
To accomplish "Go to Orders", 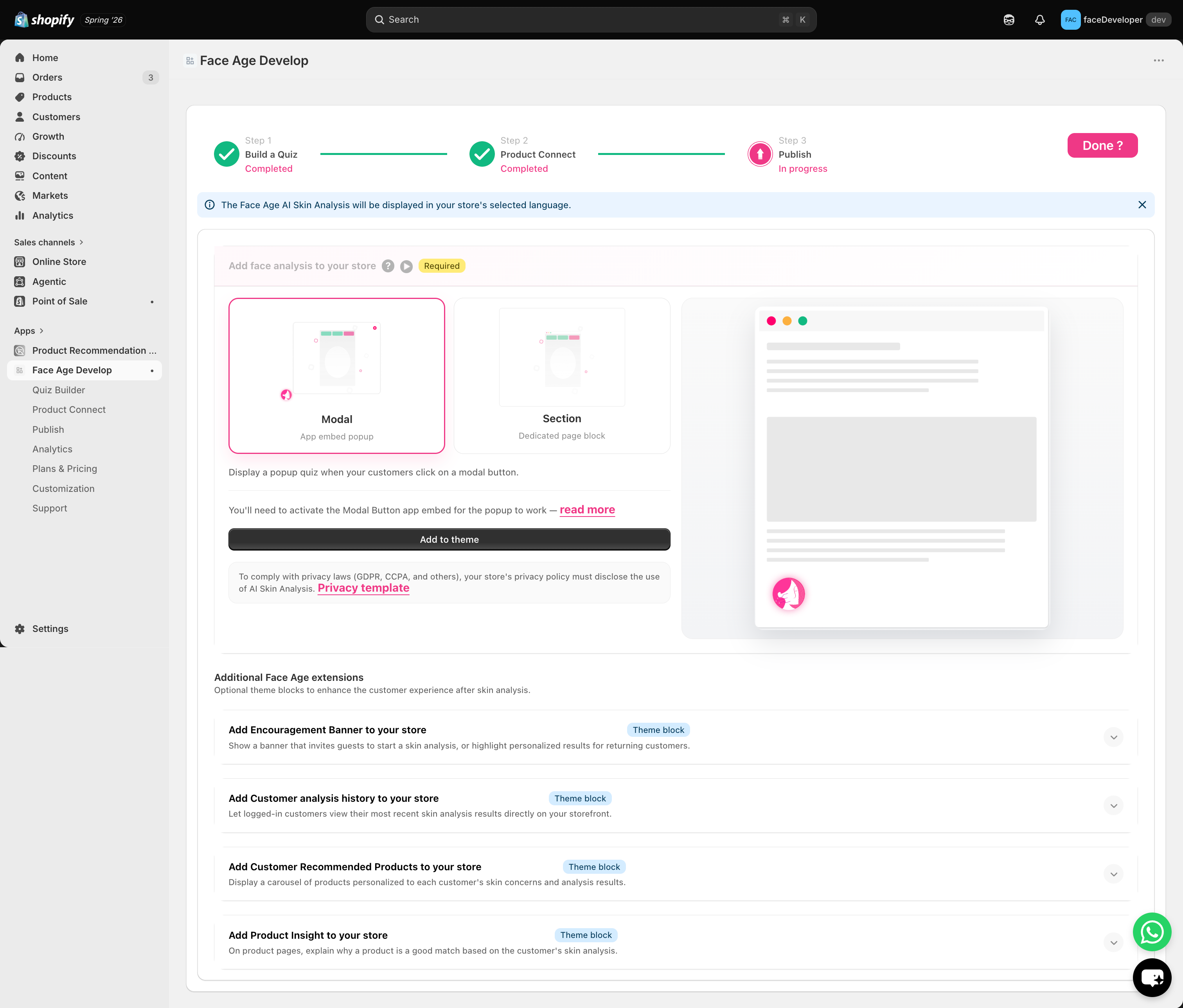I will 47,77.
